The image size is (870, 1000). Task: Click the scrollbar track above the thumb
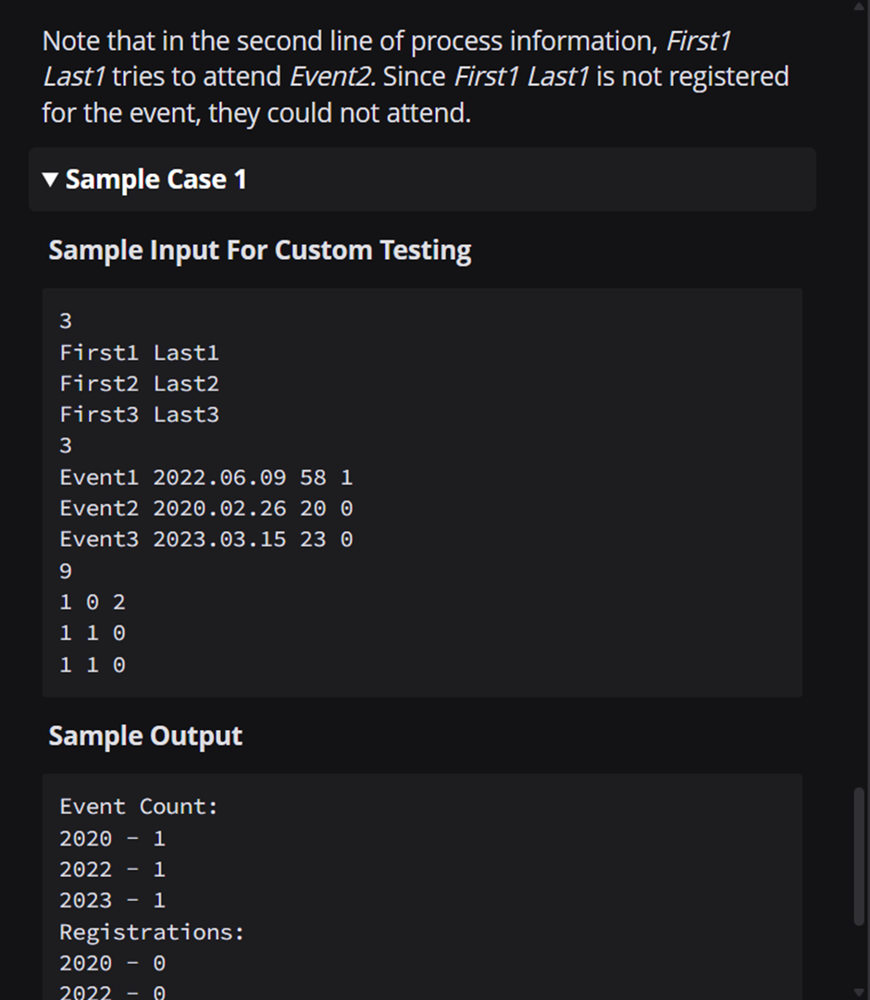pyautogui.click(x=859, y=395)
